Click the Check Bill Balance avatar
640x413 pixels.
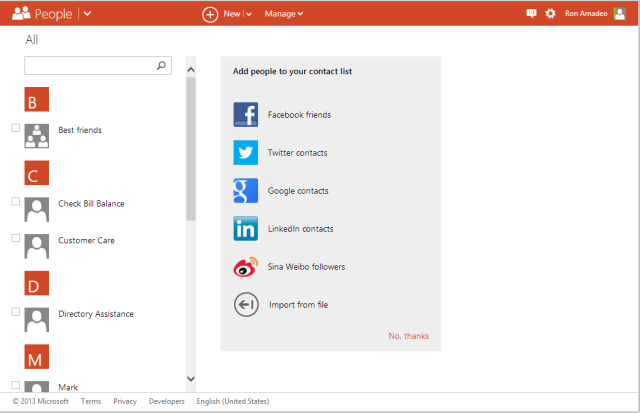[x=37, y=209]
